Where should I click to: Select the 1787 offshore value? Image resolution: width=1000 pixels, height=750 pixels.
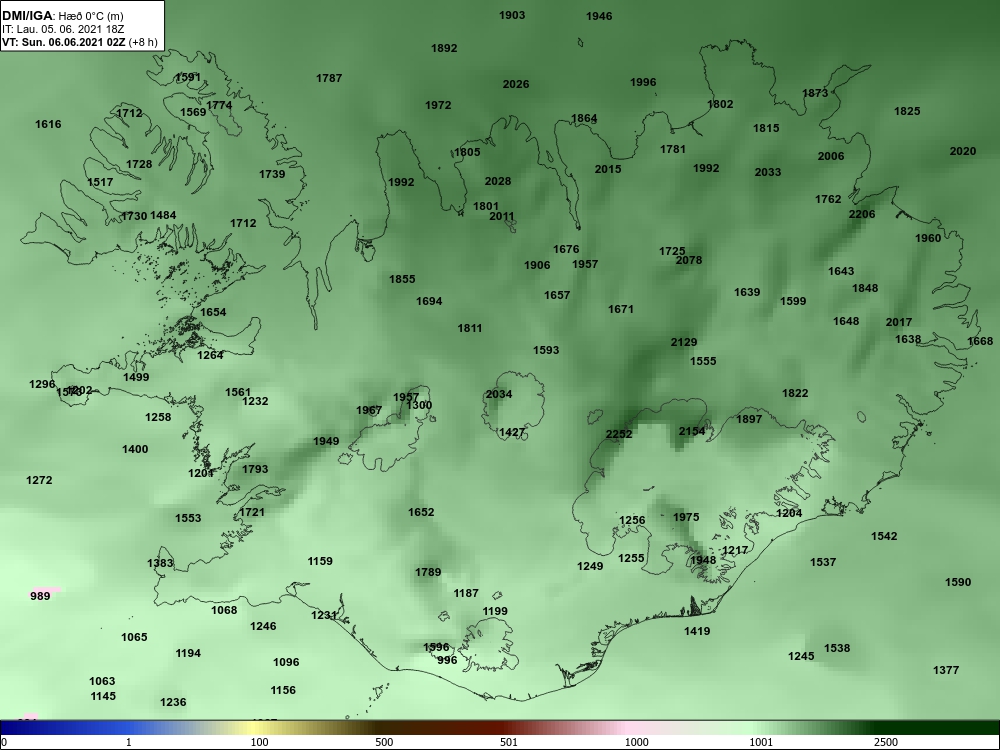point(329,78)
